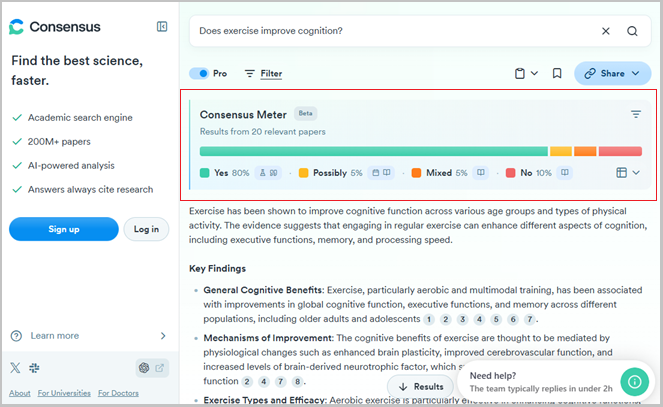The image size is (663, 407).
Task: Open the clipboard copy icon
Action: (x=520, y=74)
